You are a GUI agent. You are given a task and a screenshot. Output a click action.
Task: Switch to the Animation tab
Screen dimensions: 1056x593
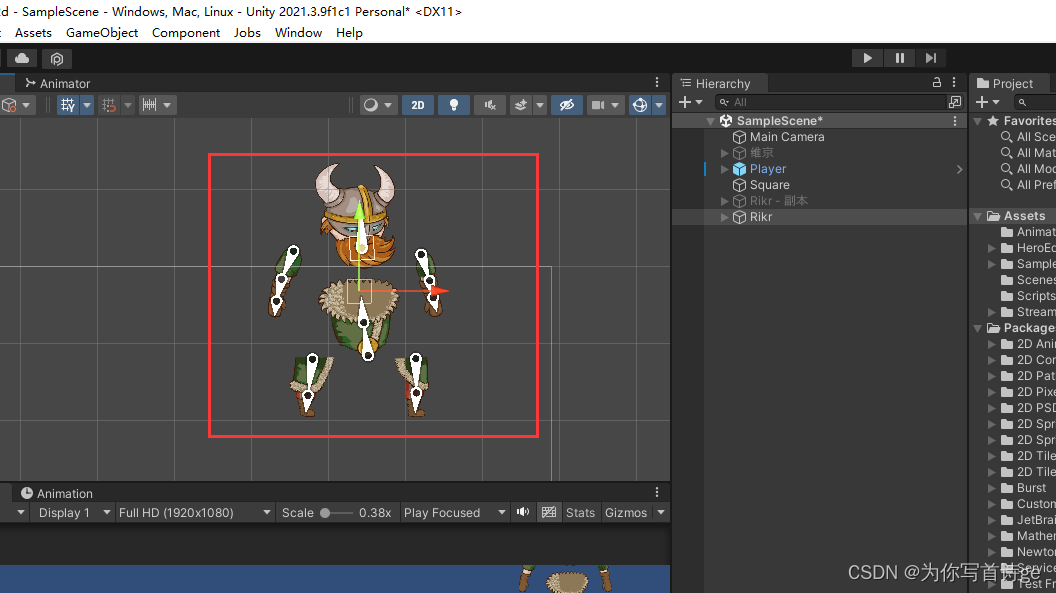(x=57, y=493)
